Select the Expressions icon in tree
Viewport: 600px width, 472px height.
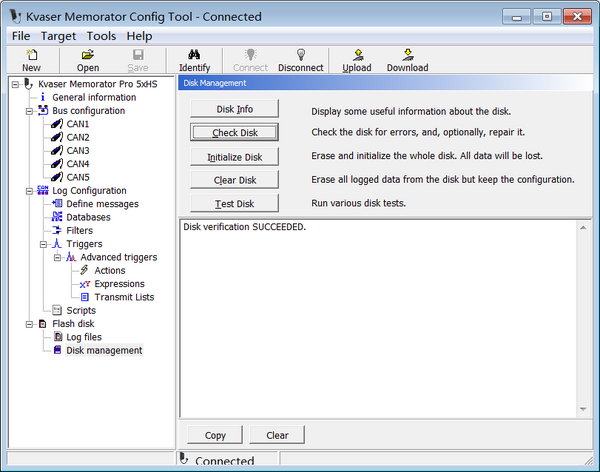pos(85,284)
